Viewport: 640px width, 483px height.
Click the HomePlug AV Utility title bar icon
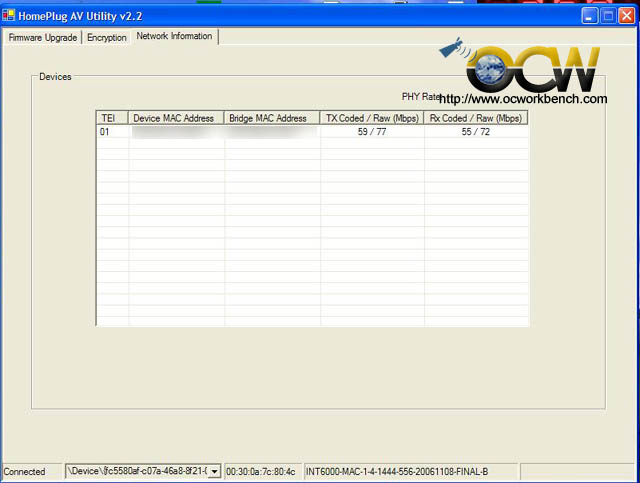click(8, 16)
